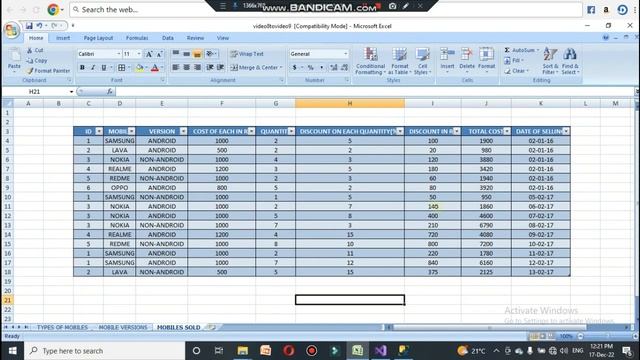
Task: Copy the selected cells
Action: point(37,60)
